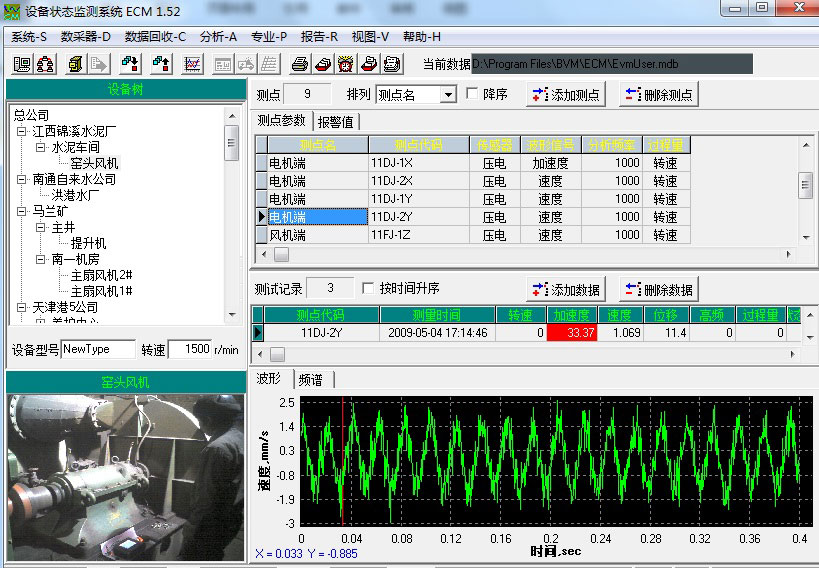The image size is (819, 568).
Task: Click the alarm clock toolbar icon
Action: pyautogui.click(x=346, y=64)
